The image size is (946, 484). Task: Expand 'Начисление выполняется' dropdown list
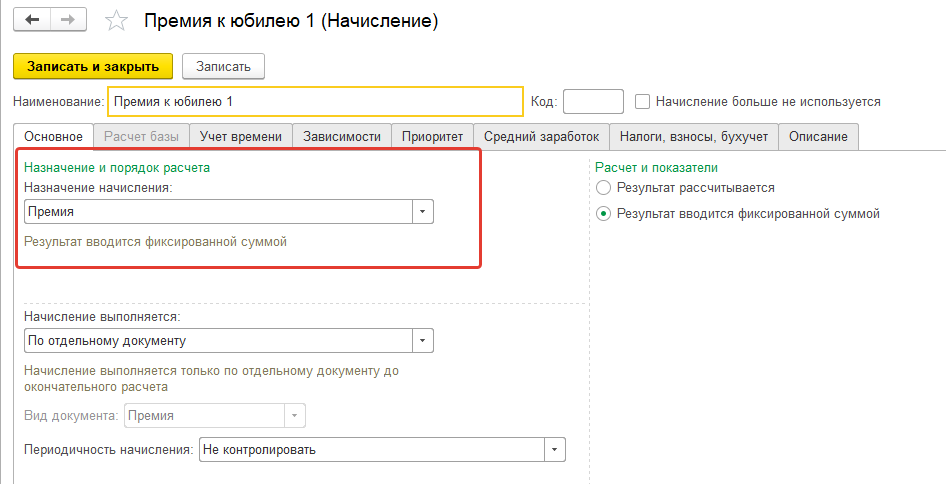click(x=423, y=341)
